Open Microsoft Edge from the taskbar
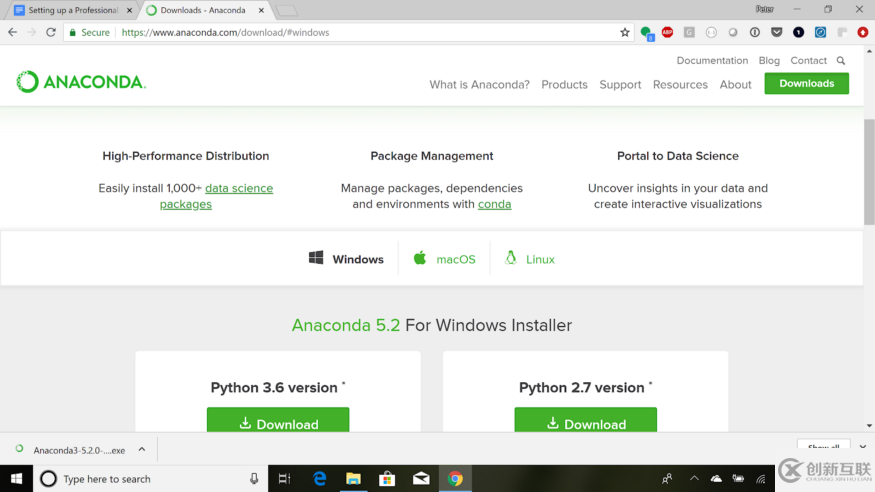The image size is (875, 492). pyautogui.click(x=320, y=479)
